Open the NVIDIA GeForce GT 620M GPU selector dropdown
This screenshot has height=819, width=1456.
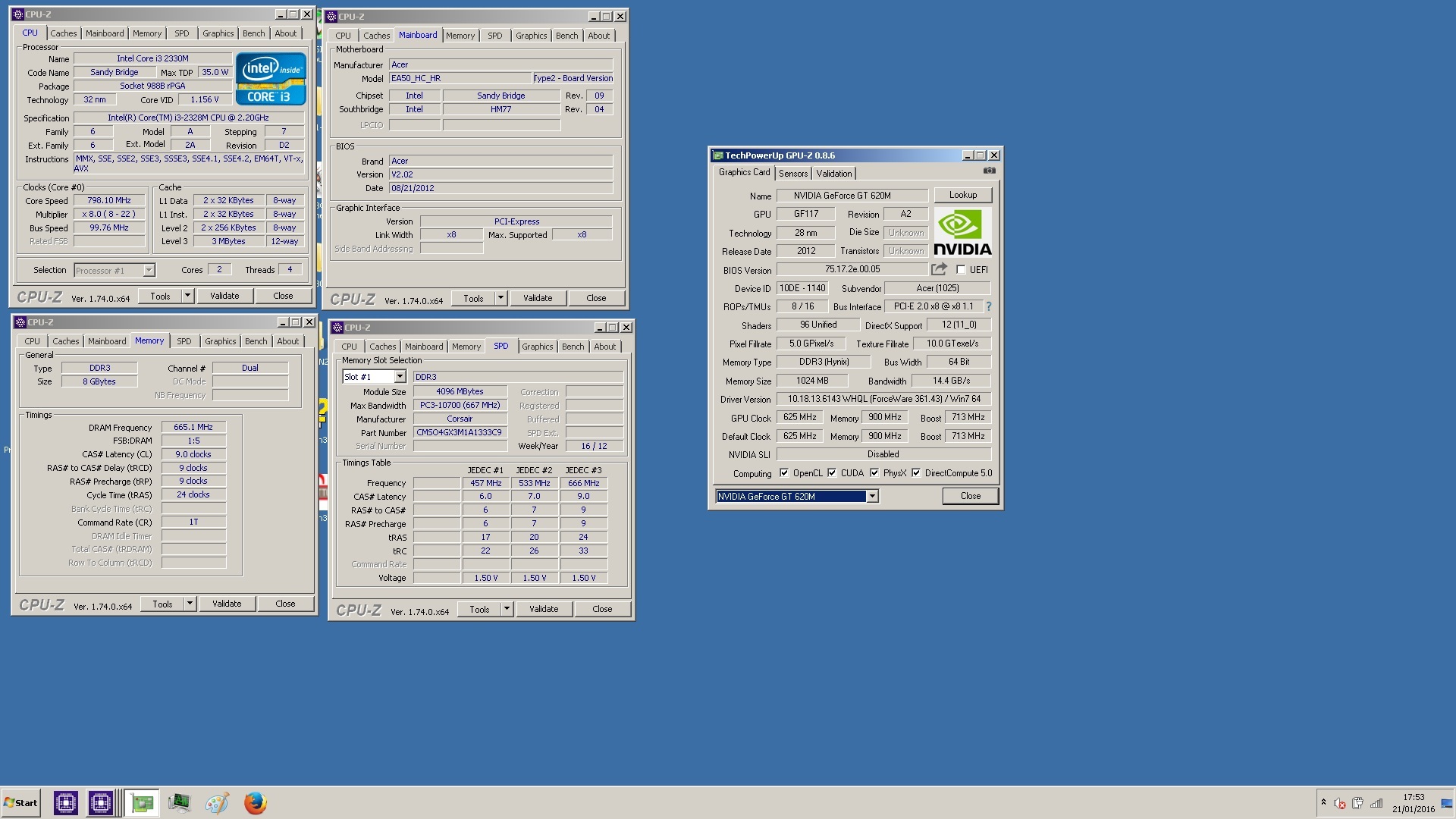coord(872,496)
